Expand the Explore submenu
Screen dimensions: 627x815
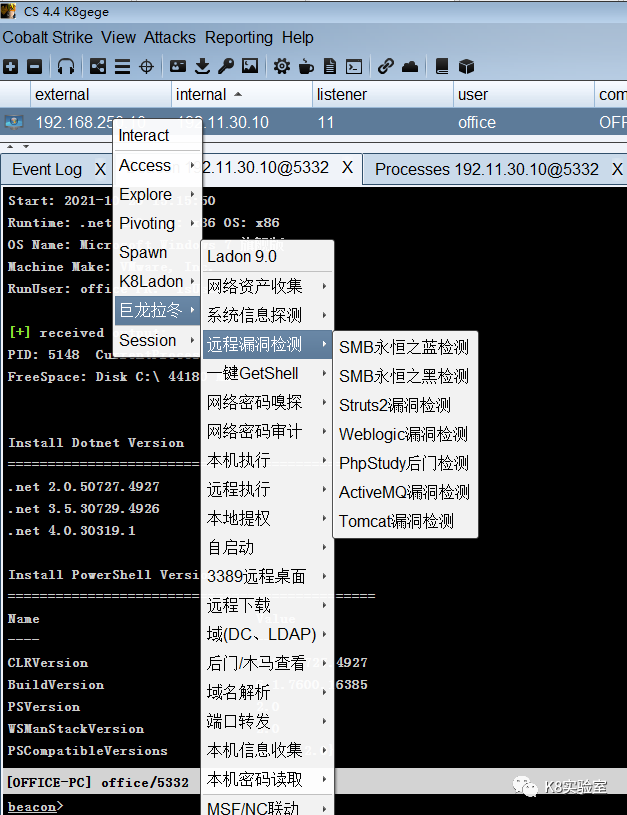point(157,194)
